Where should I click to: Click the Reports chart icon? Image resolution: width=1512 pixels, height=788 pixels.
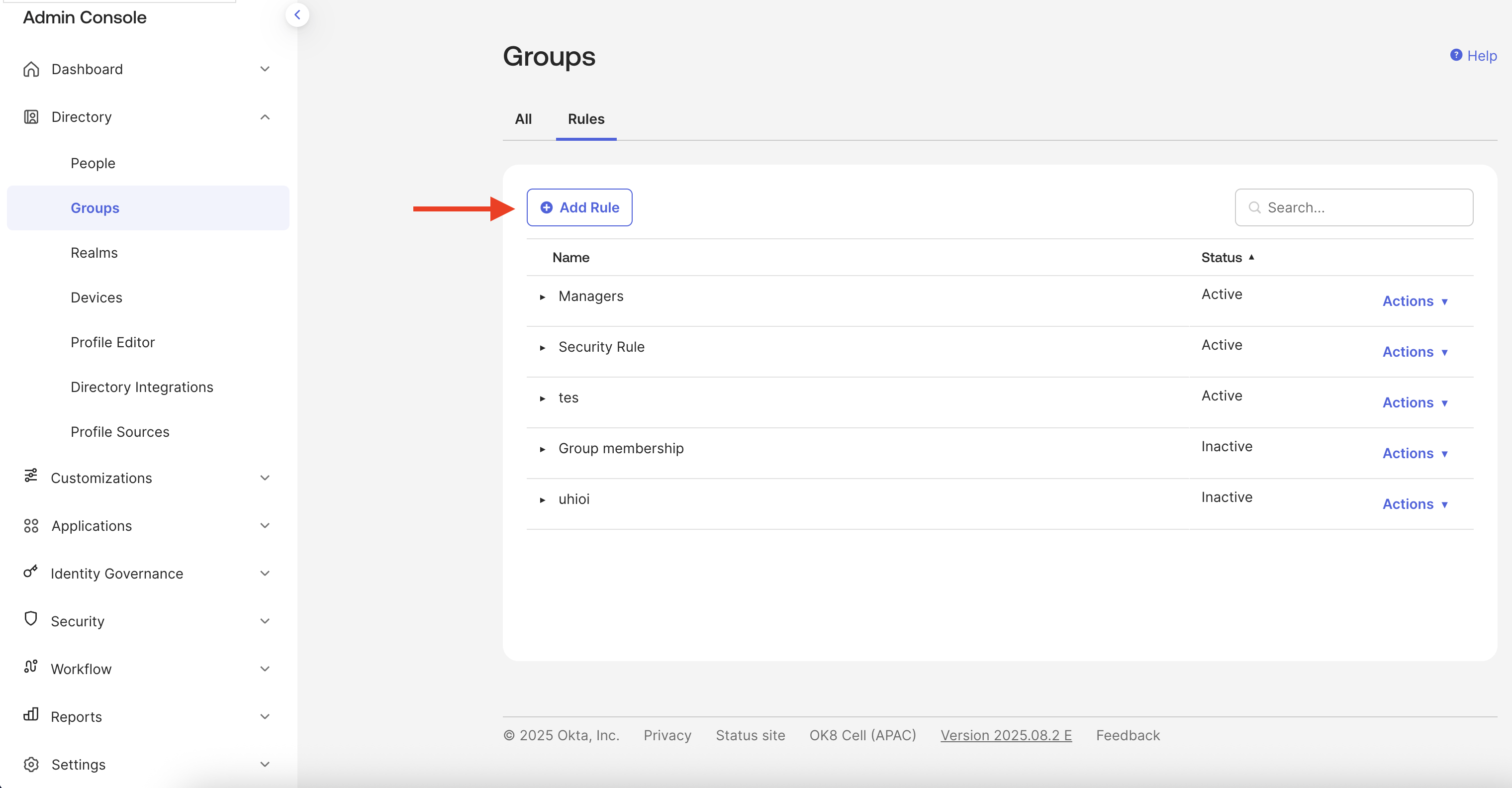pos(31,714)
